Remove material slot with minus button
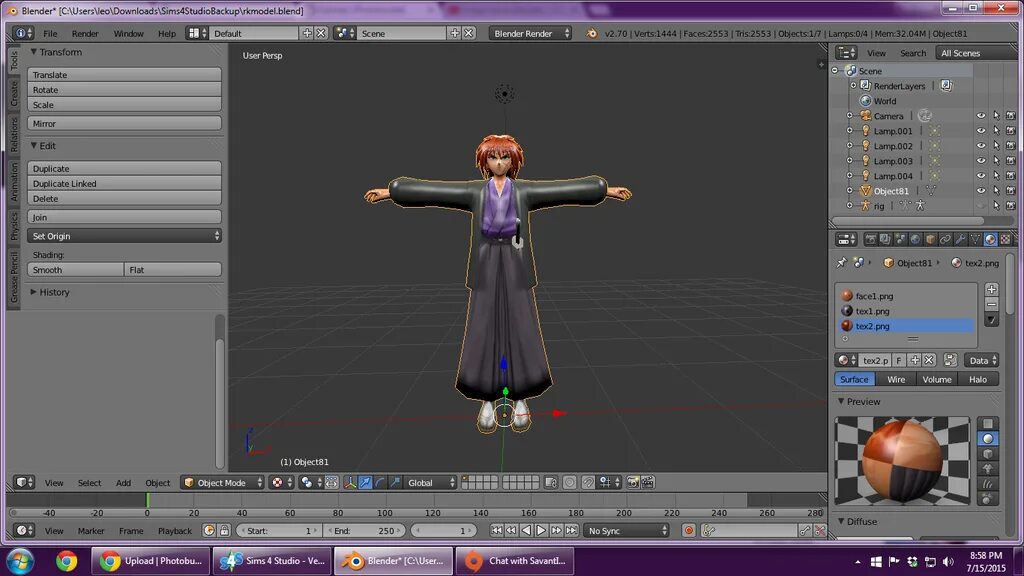 pyautogui.click(x=991, y=304)
